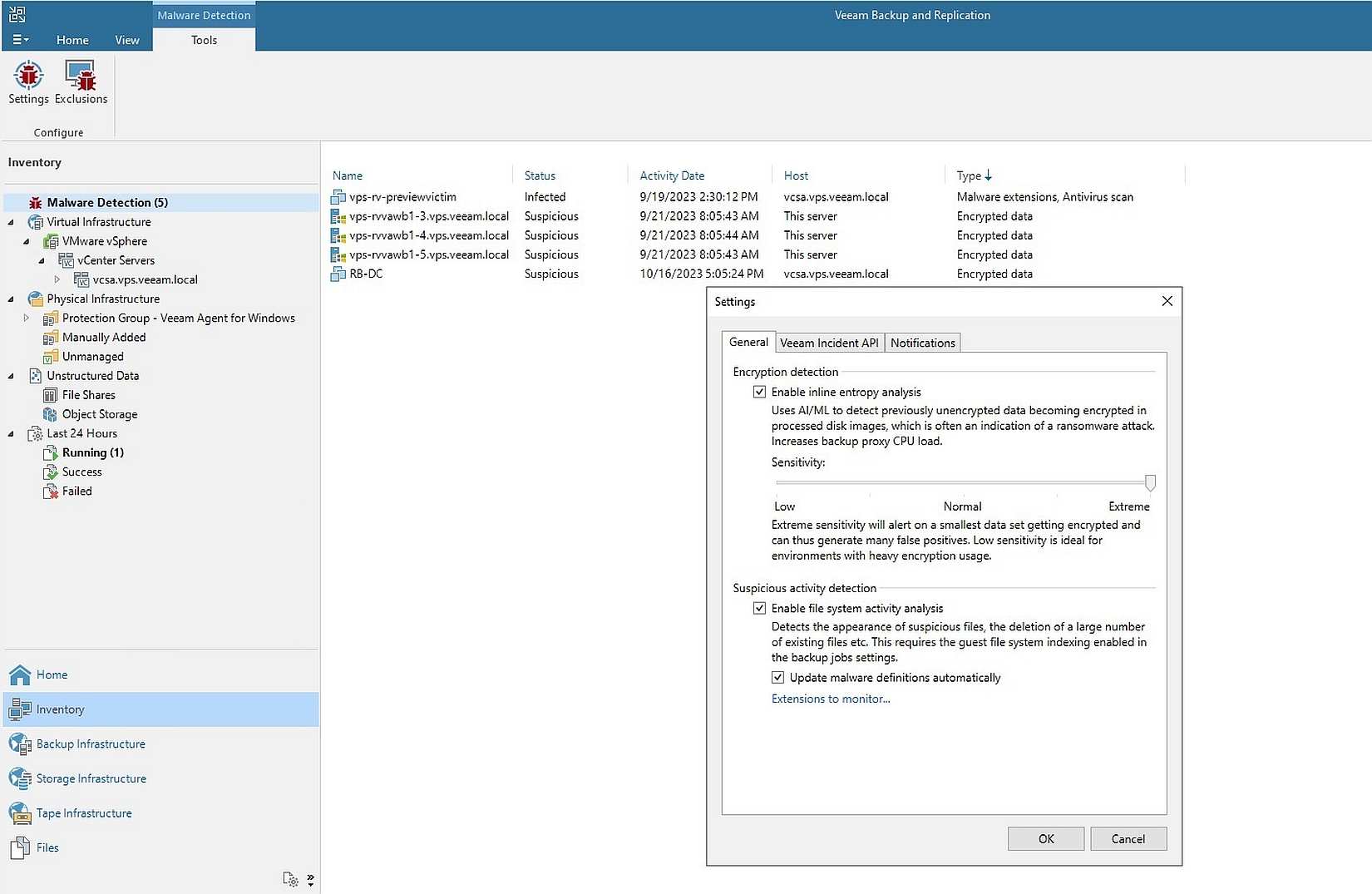Click vCenter Servers node icon
Image resolution: width=1372 pixels, height=894 pixels.
[x=67, y=260]
